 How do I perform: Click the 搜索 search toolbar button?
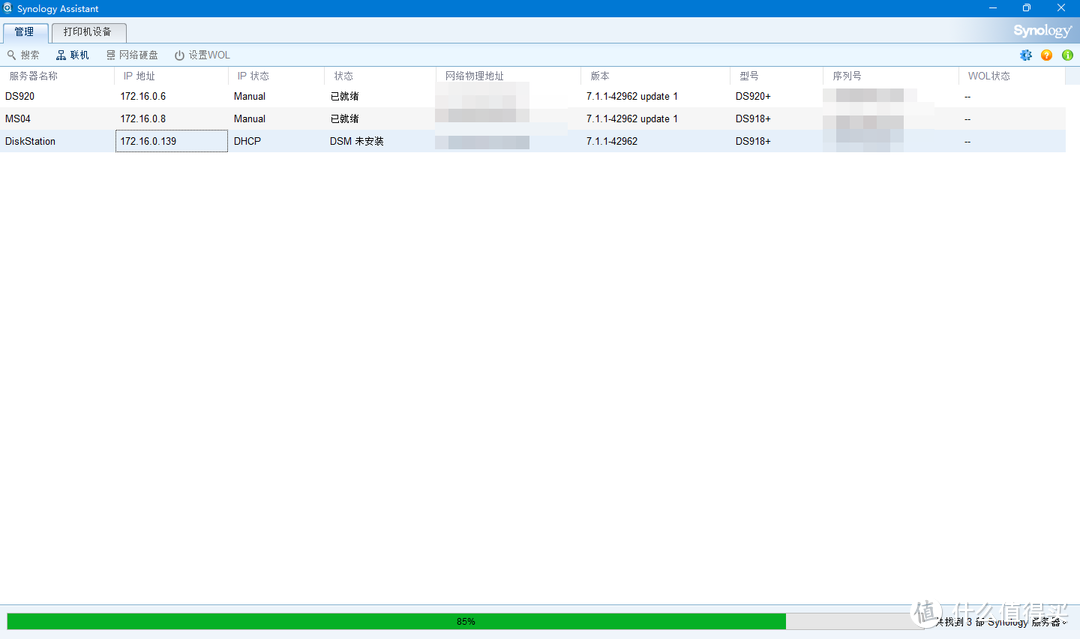tap(23, 55)
